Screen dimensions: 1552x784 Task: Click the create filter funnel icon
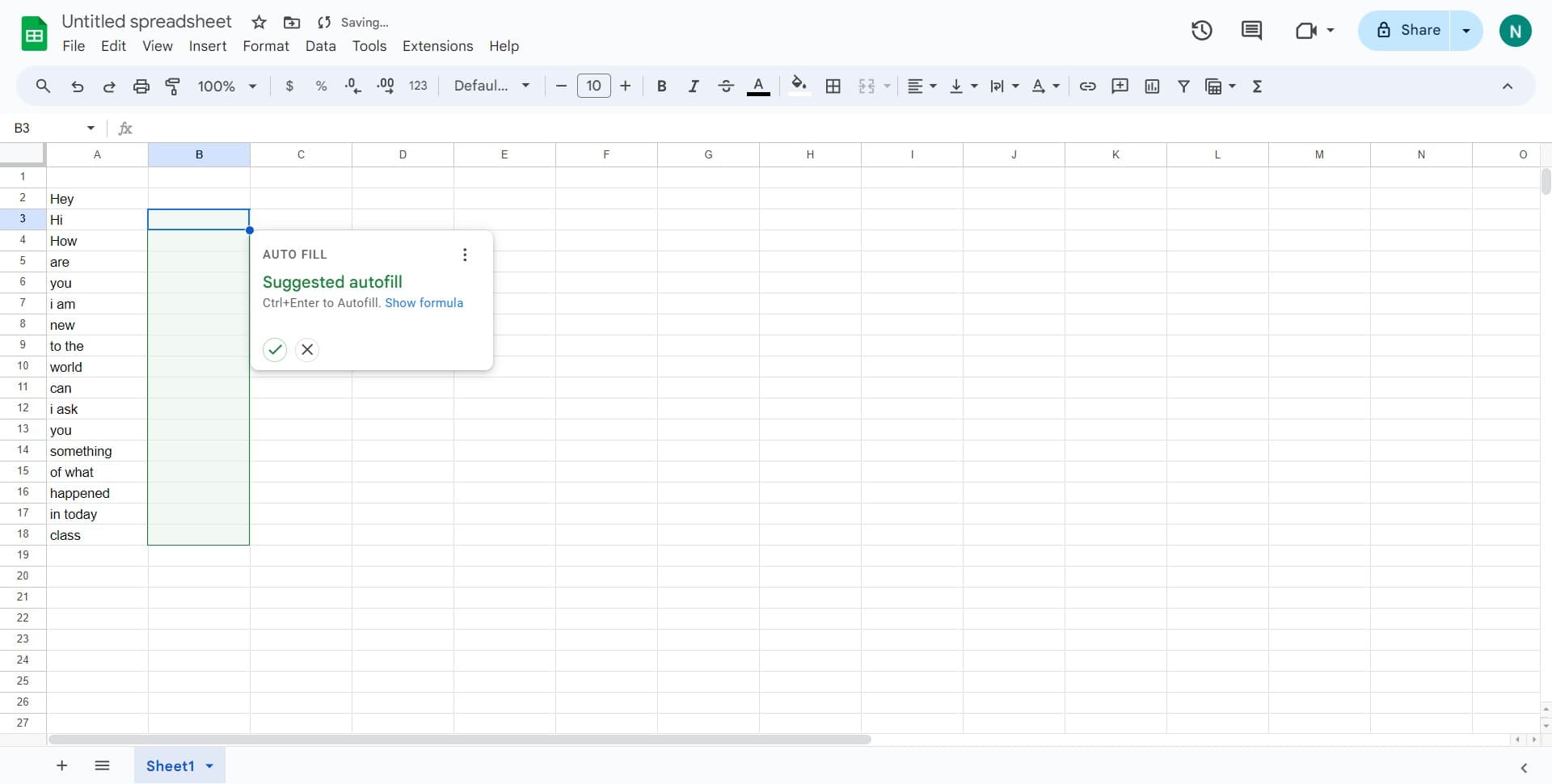pos(1183,86)
